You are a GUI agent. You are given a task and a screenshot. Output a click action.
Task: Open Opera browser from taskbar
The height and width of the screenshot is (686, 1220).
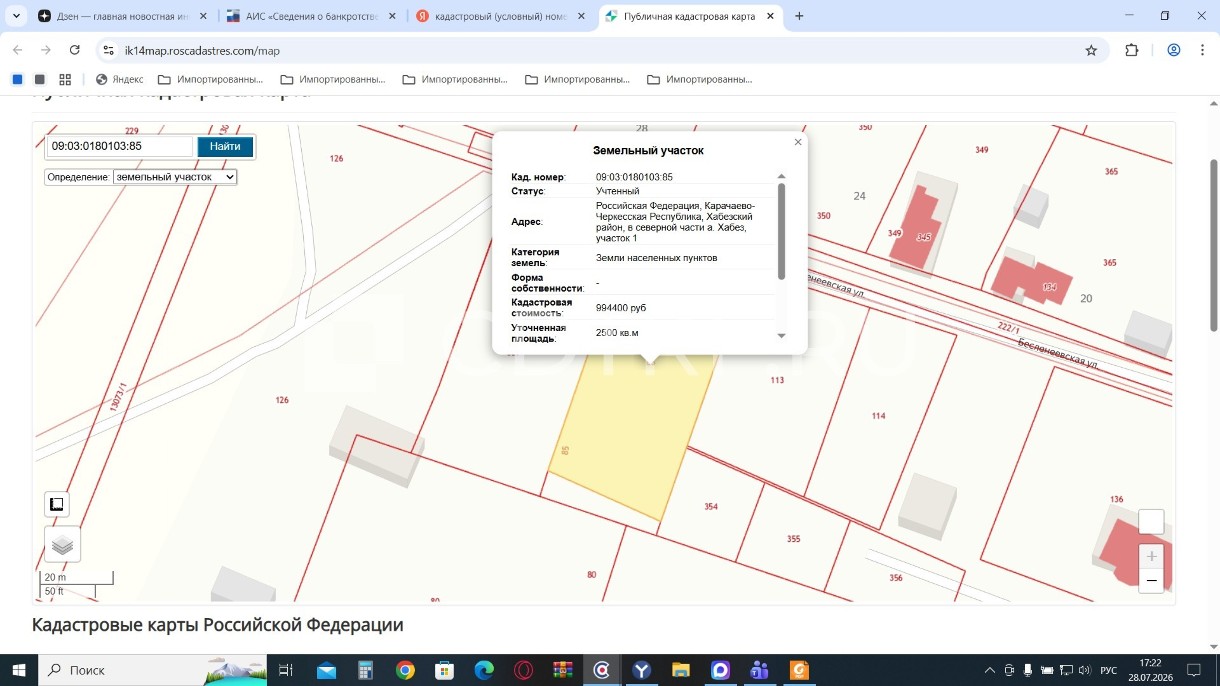click(523, 670)
